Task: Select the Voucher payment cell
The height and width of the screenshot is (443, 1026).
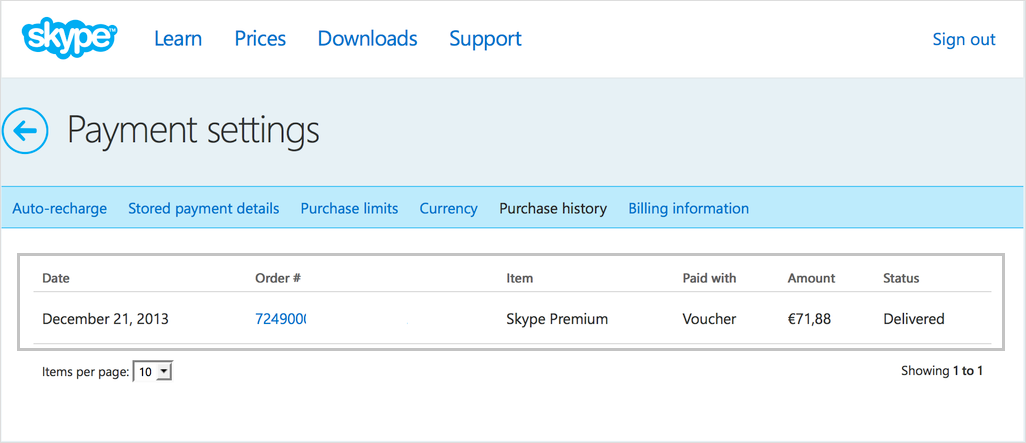Action: [x=709, y=319]
